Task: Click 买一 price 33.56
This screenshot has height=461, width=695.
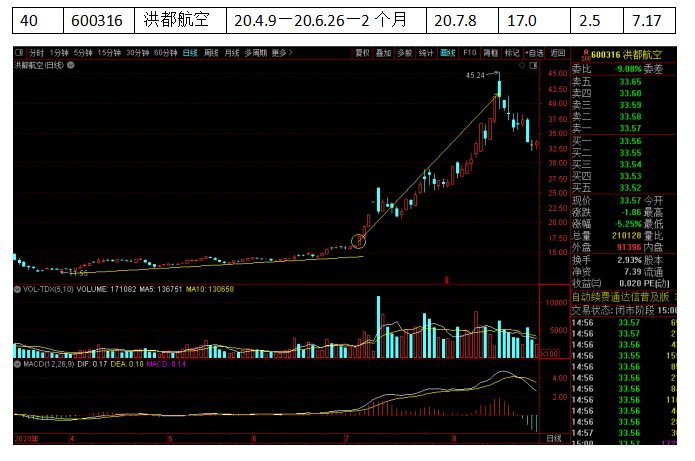Action: [630, 141]
